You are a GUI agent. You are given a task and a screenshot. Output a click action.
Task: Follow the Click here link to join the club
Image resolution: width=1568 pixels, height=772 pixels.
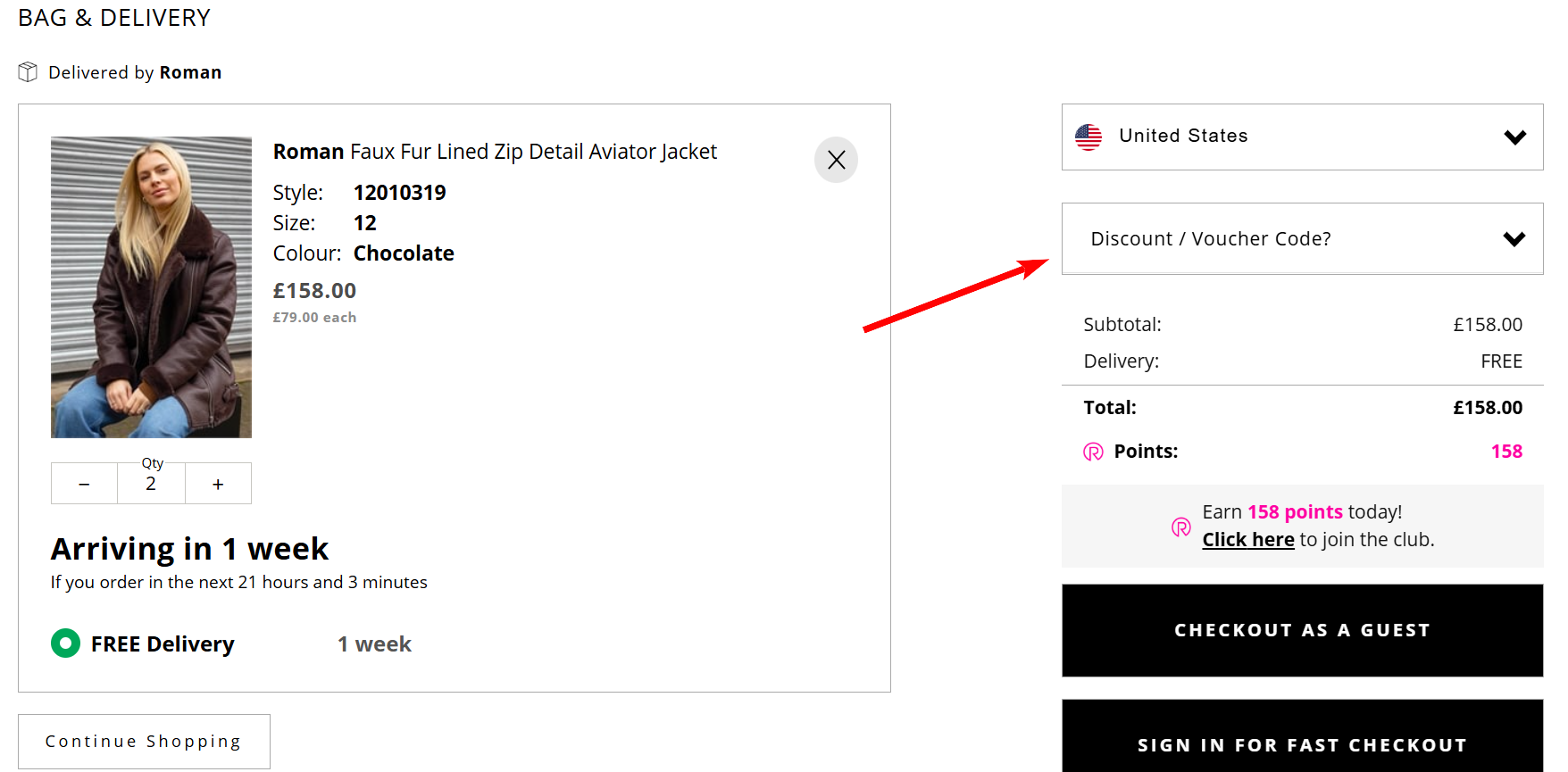point(1247,539)
